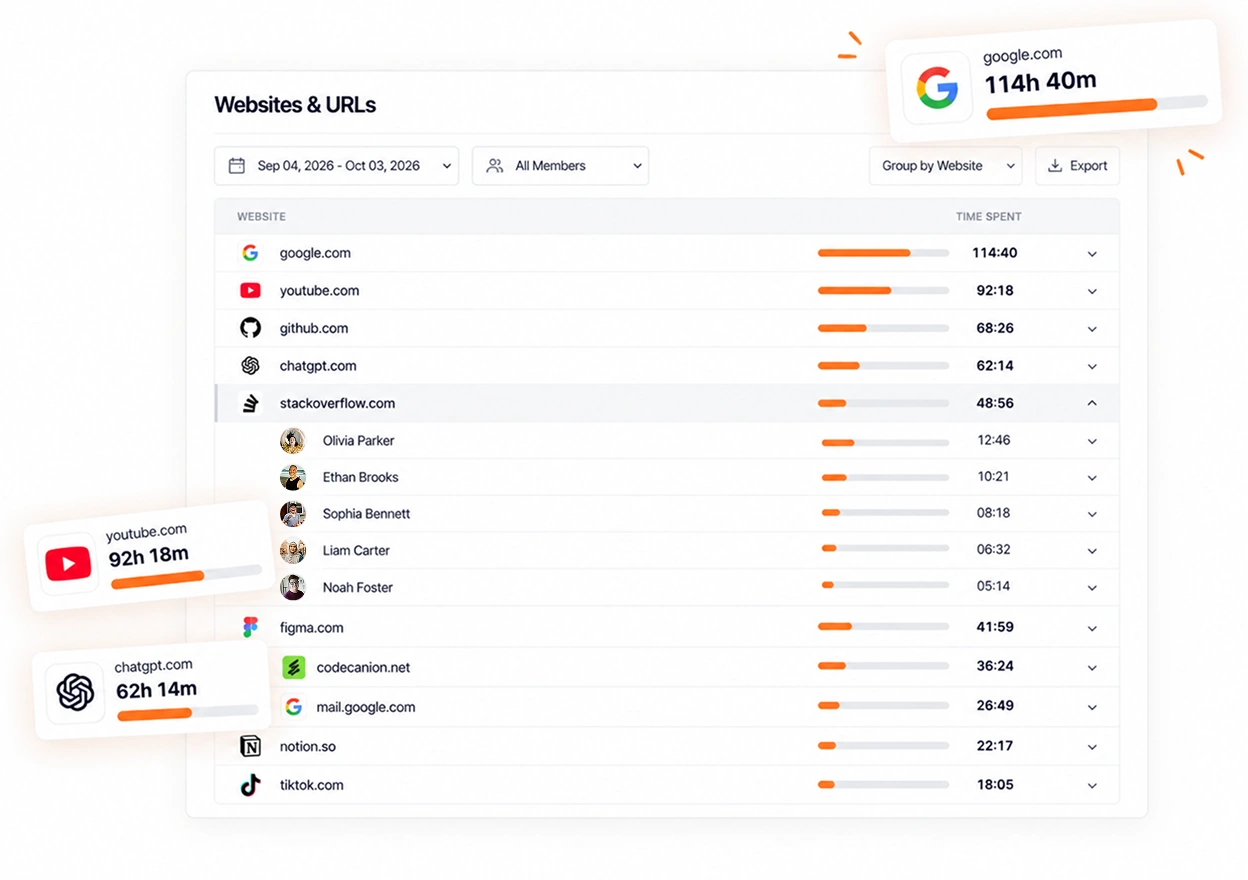Expand the google.com row chevron

[x=1092, y=254]
